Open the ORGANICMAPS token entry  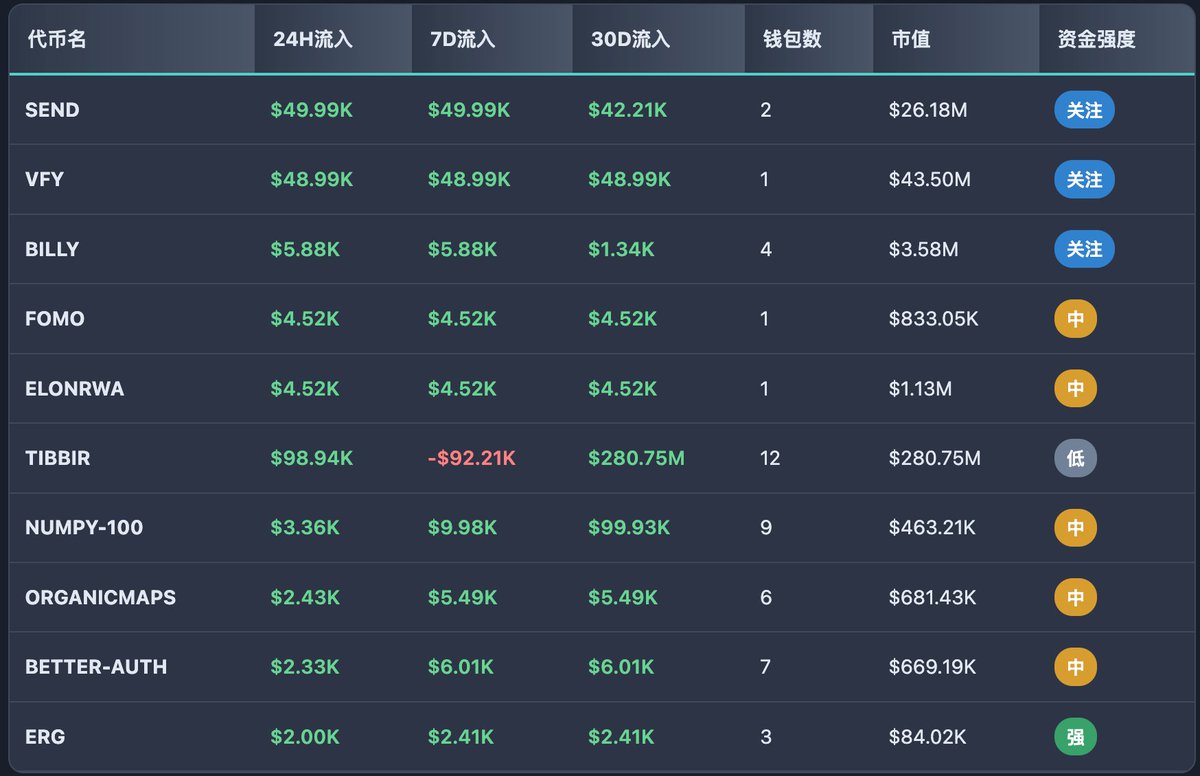pos(100,597)
